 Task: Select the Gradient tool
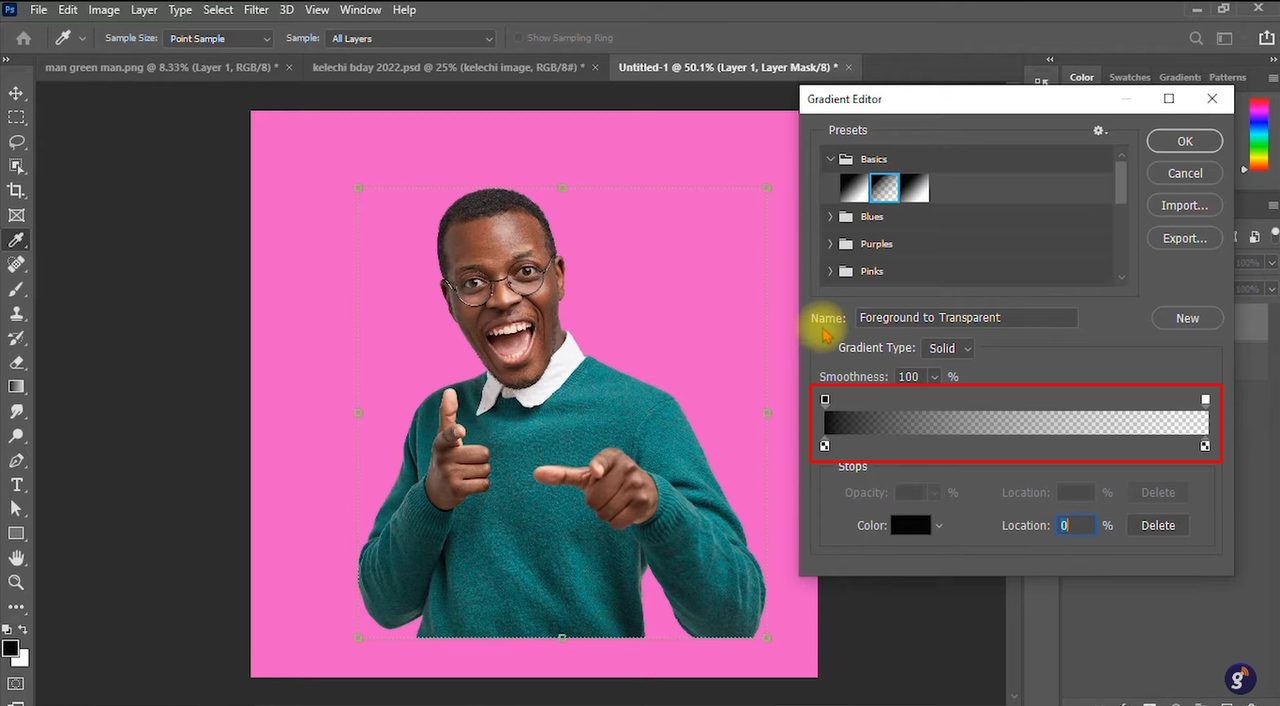[x=16, y=387]
